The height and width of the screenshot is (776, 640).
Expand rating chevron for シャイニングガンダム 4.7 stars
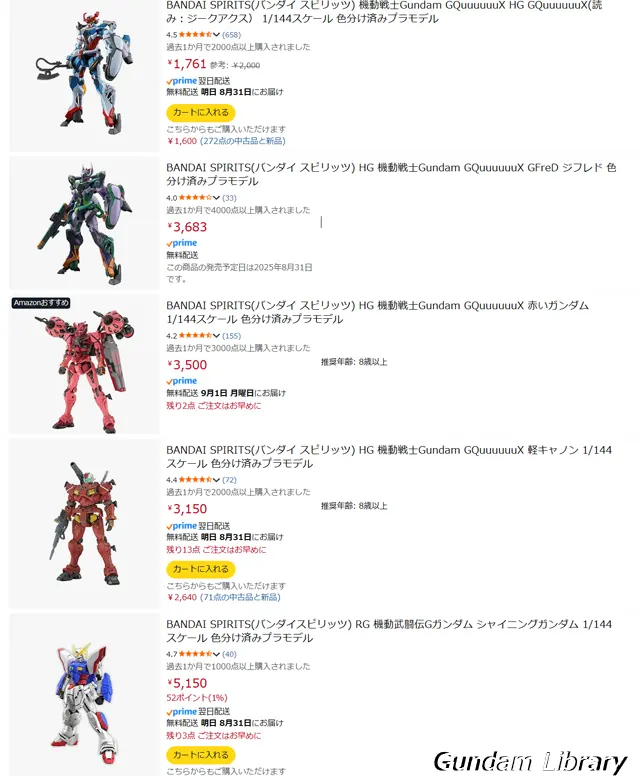pos(216,654)
